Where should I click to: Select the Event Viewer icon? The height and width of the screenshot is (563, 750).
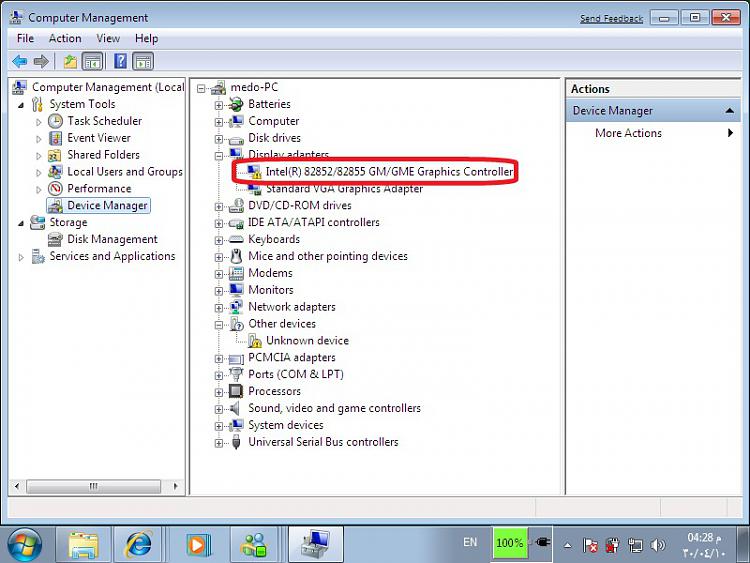point(55,138)
